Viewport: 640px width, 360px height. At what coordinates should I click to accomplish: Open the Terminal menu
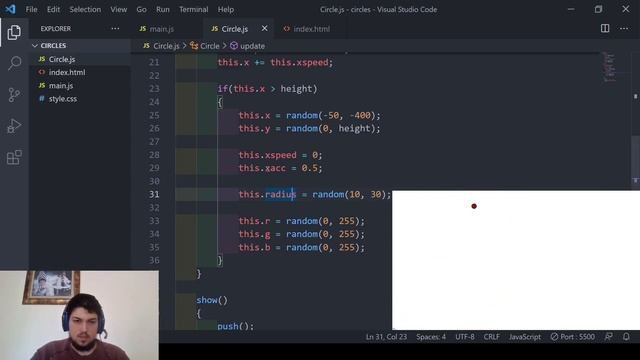click(193, 9)
